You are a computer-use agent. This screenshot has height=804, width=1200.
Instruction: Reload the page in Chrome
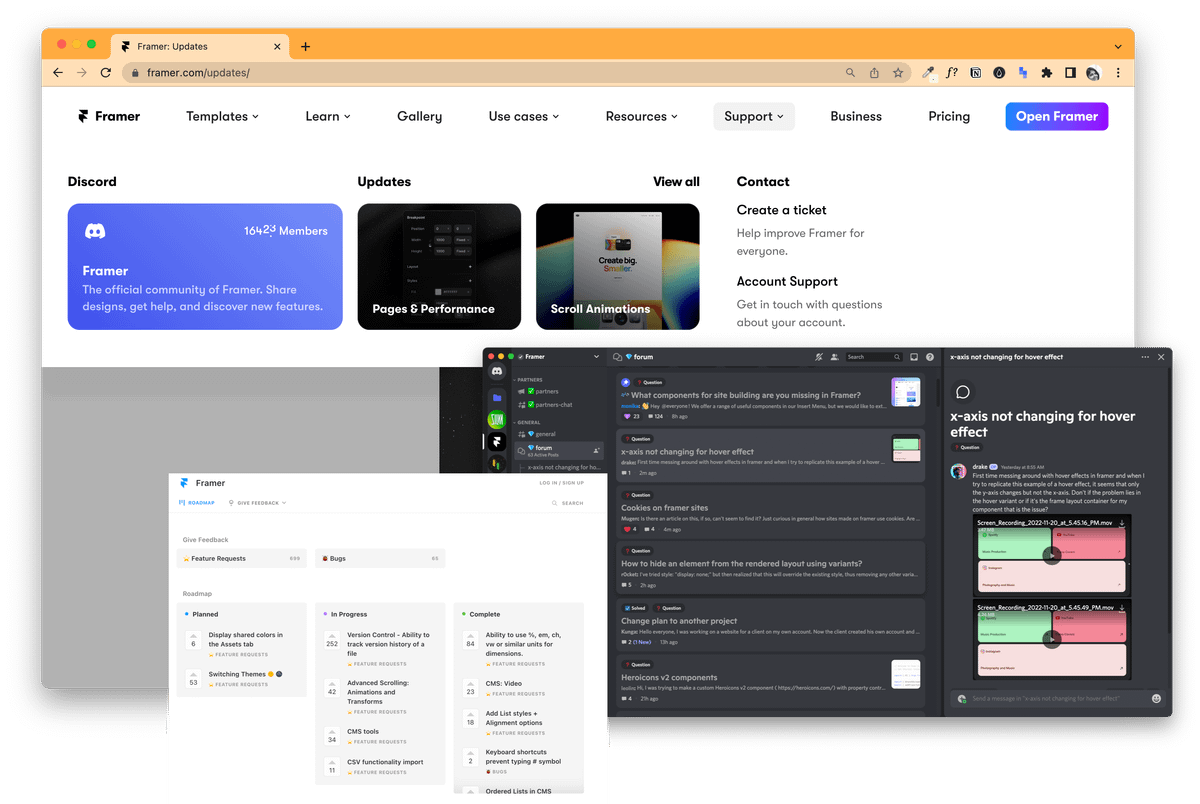tap(108, 73)
